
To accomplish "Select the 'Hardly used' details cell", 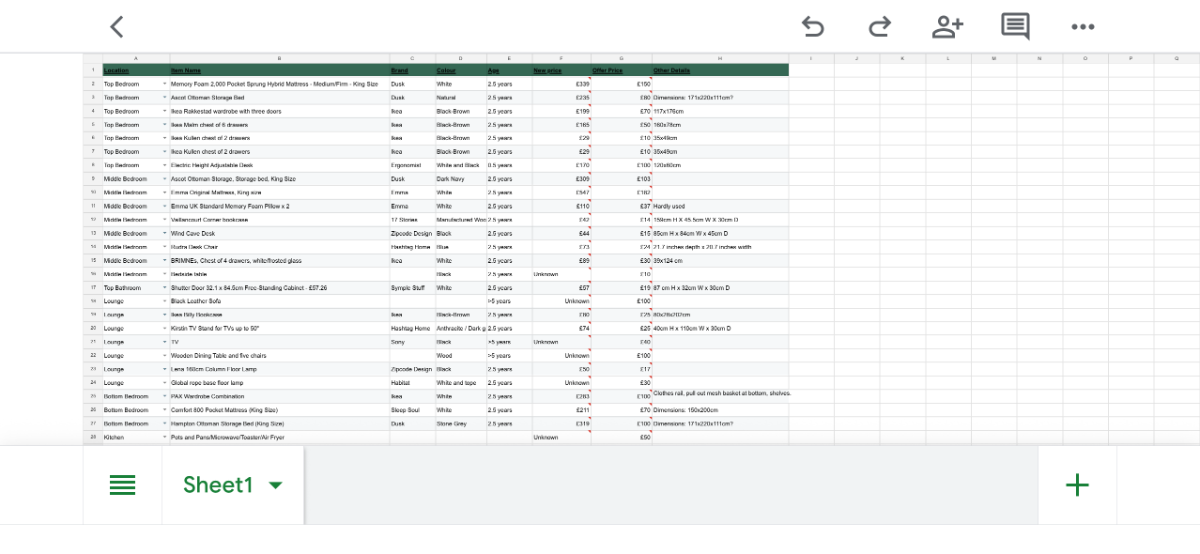I will click(x=720, y=206).
